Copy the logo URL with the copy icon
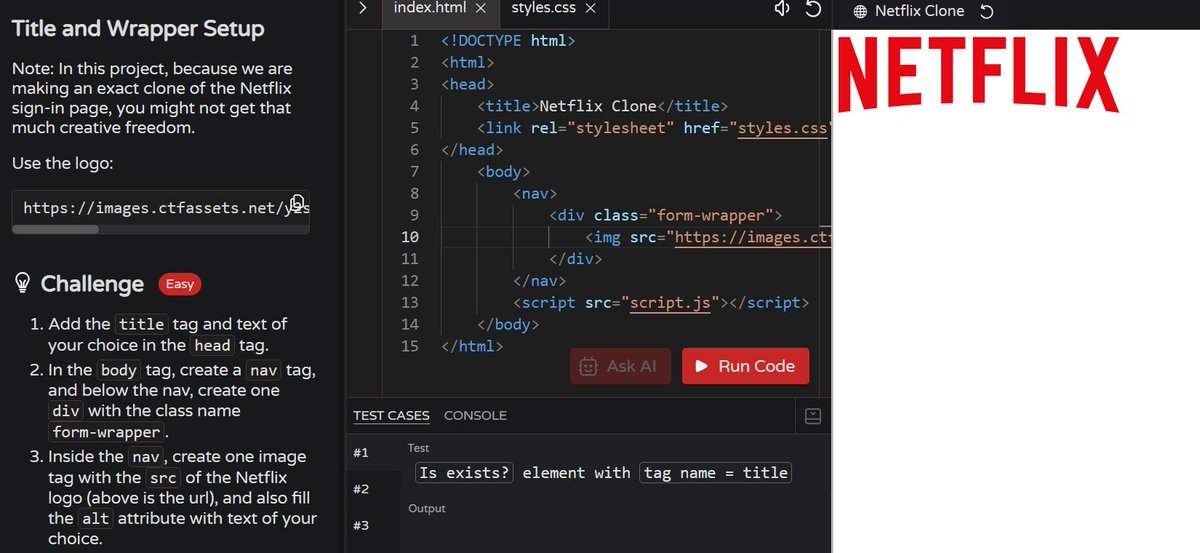Screen dimensions: 1200x553 (x=297, y=202)
